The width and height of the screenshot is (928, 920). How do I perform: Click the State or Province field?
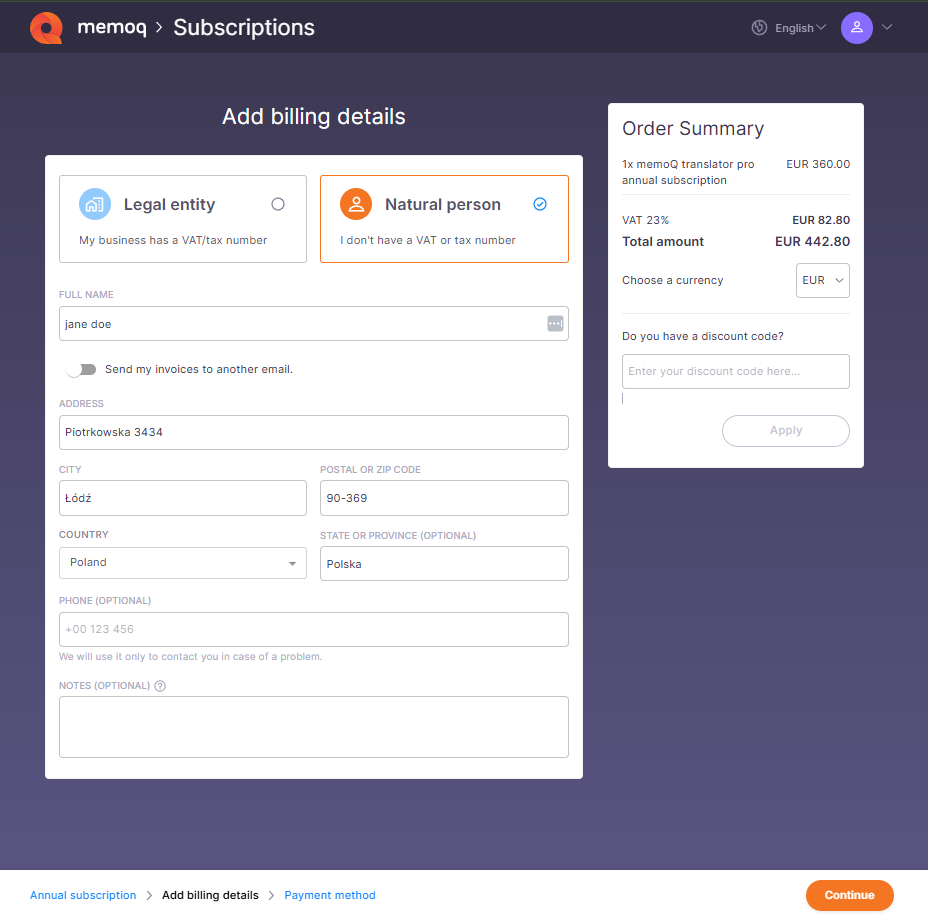coord(444,564)
